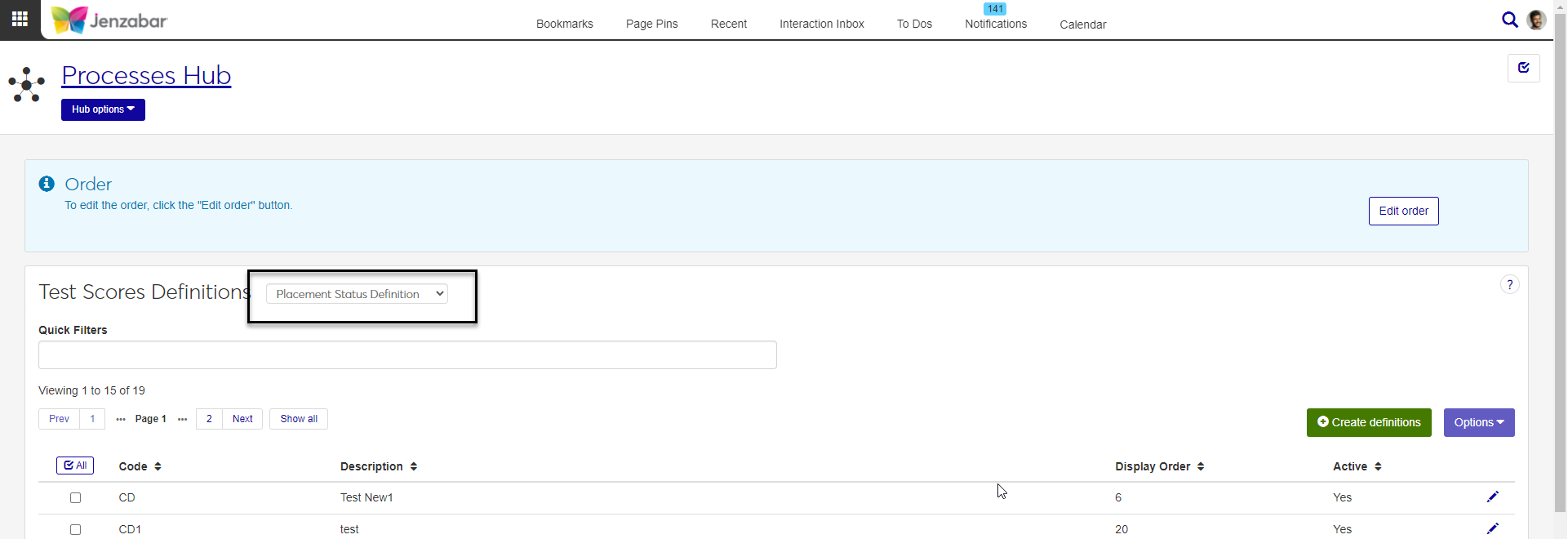Click the Create definitions button
This screenshot has height=539, width=1568.
(1368, 422)
